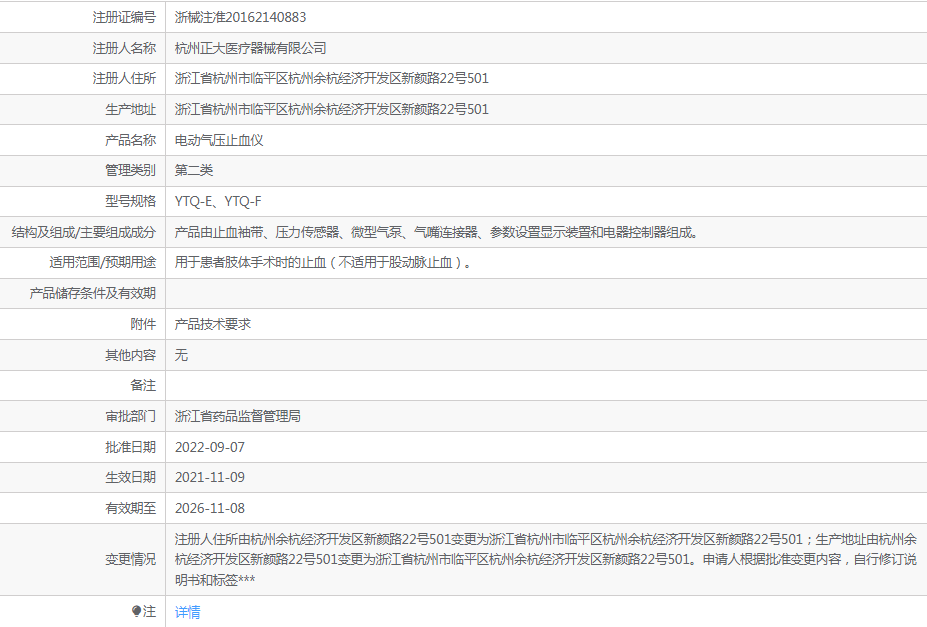Select the text starting 产品由止血袖带
This screenshot has width=927, height=627.
click(x=437, y=232)
